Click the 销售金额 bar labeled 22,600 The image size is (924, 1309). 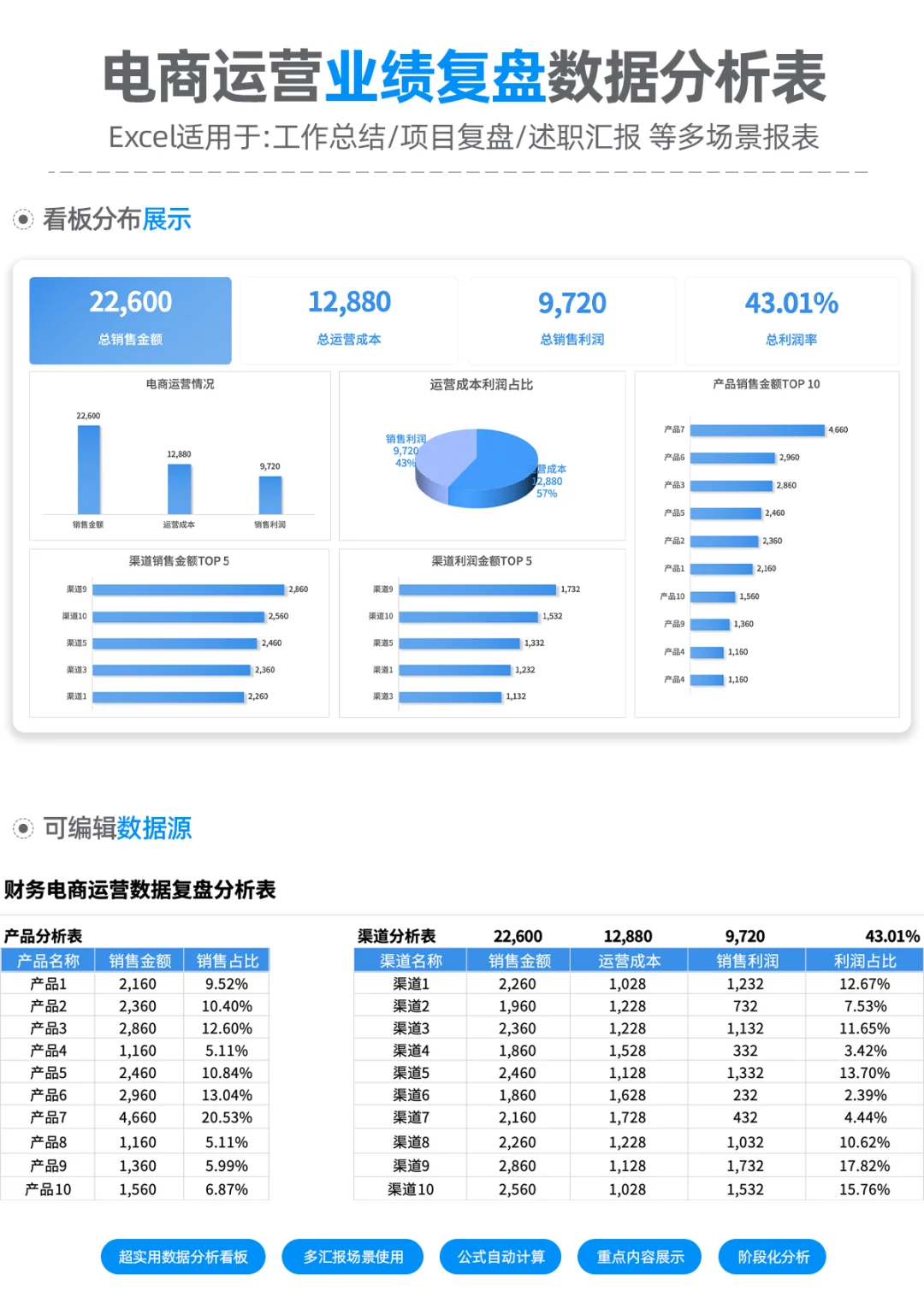89,470
